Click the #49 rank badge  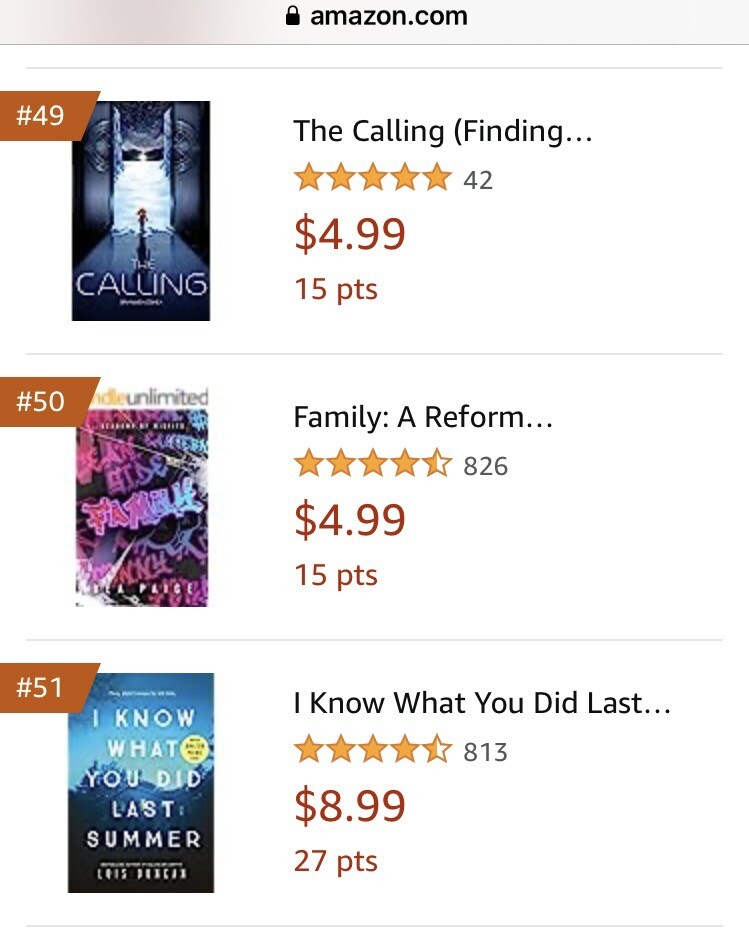(x=42, y=116)
